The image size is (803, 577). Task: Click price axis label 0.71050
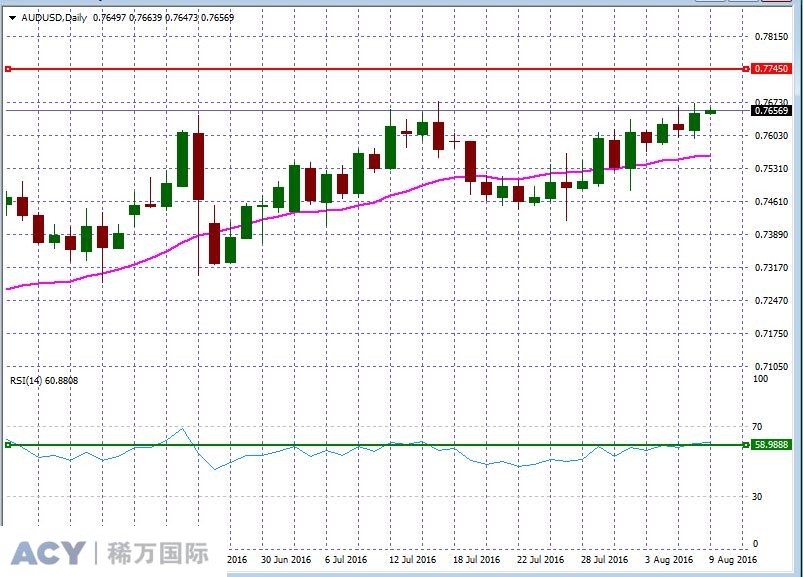(x=771, y=367)
